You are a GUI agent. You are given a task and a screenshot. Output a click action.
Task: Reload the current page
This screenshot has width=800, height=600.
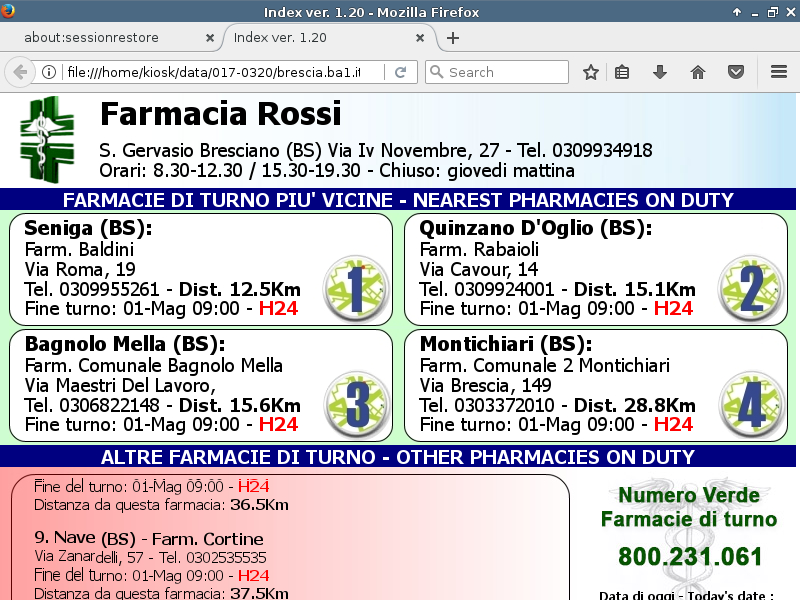[x=401, y=72]
